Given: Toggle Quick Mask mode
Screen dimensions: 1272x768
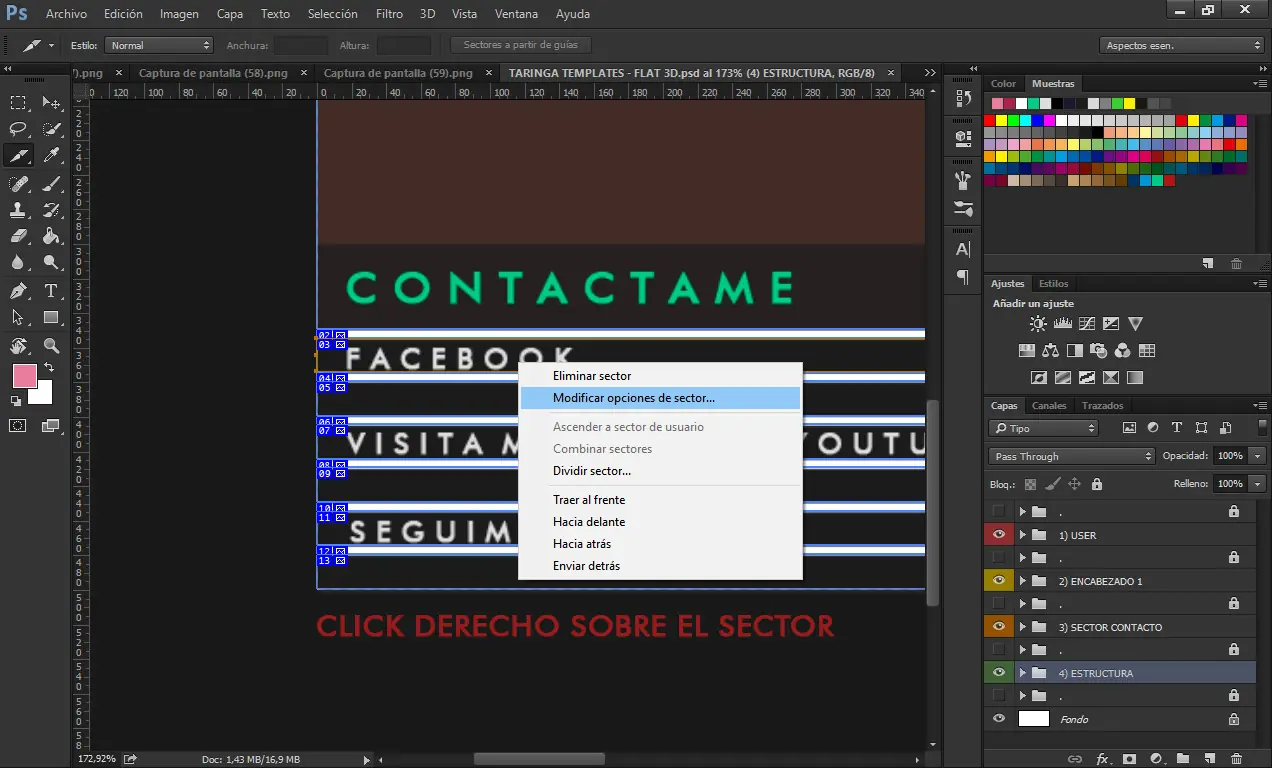Looking at the screenshot, I should point(18,425).
